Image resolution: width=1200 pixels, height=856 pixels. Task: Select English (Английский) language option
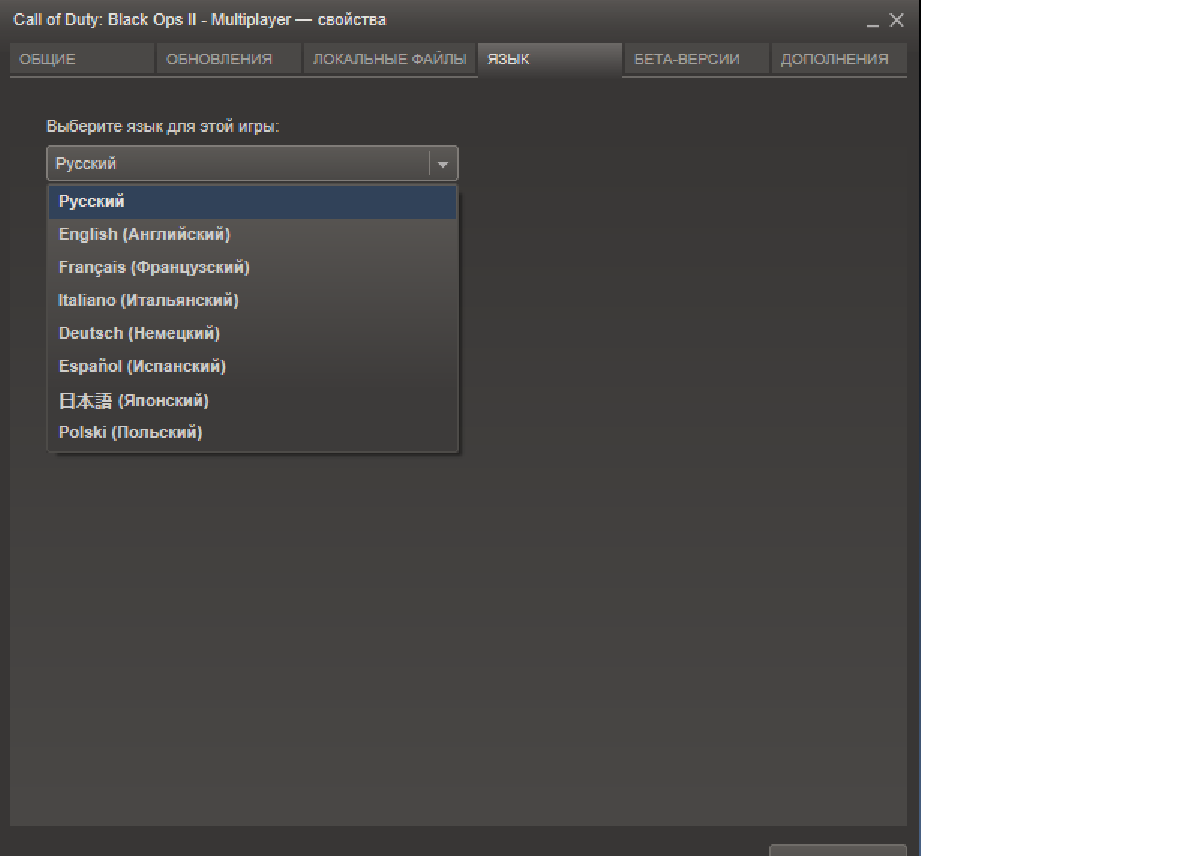252,235
